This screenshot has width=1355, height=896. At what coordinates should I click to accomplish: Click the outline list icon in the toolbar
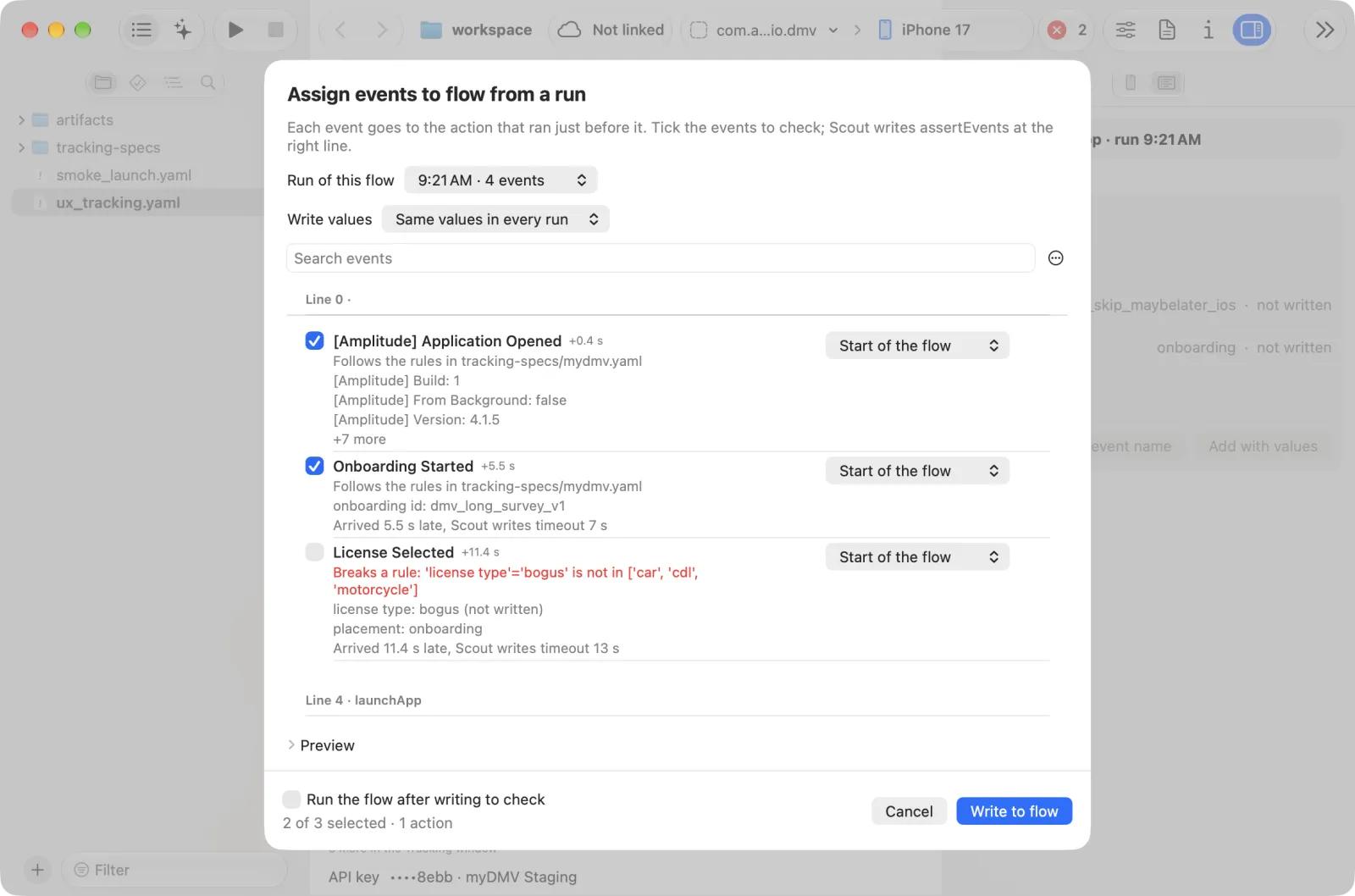[141, 30]
